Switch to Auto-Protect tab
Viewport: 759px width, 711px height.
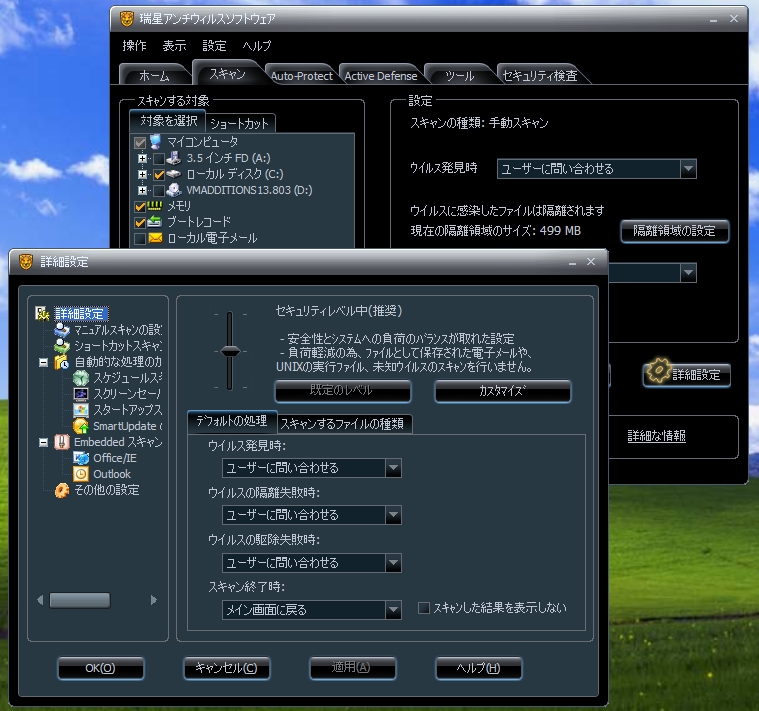(302, 76)
